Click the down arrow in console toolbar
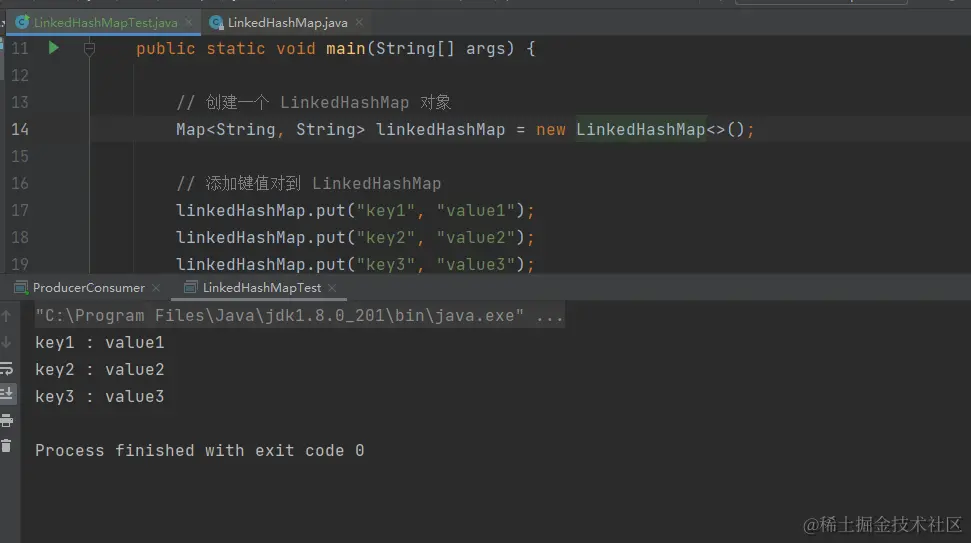The image size is (971, 543). click(7, 342)
